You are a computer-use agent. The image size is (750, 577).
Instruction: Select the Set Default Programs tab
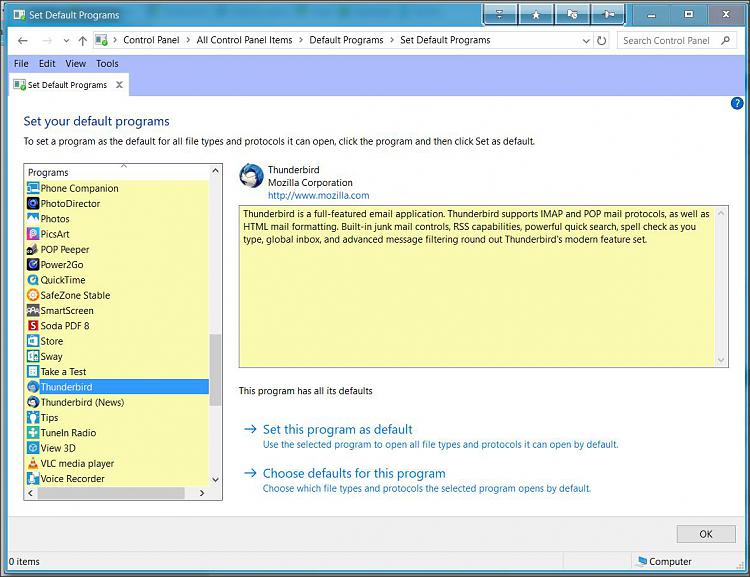click(67, 85)
